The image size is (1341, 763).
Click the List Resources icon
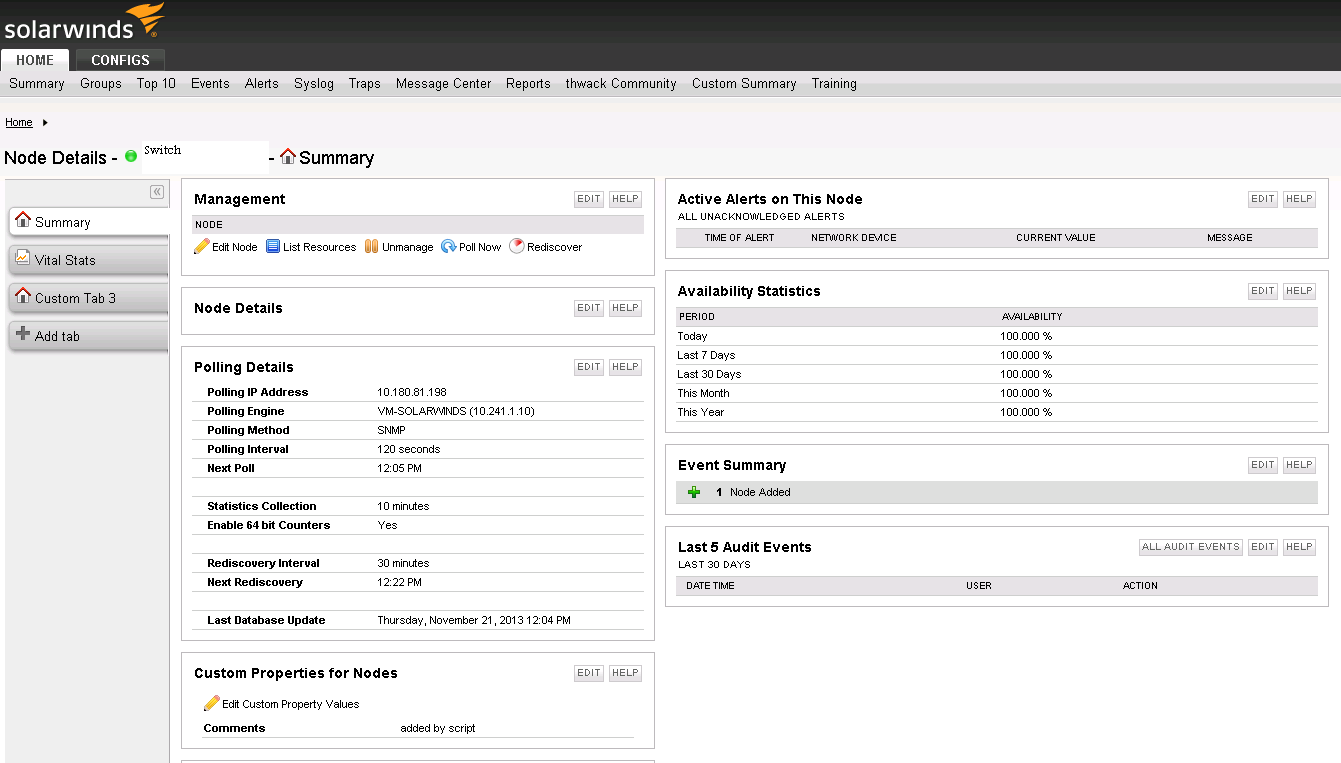(273, 247)
